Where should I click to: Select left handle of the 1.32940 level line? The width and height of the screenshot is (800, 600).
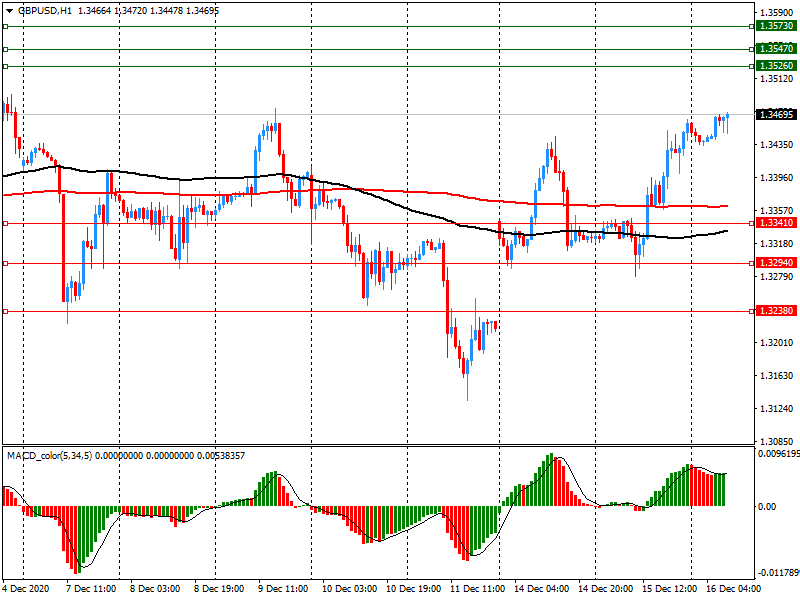[x=5, y=263]
